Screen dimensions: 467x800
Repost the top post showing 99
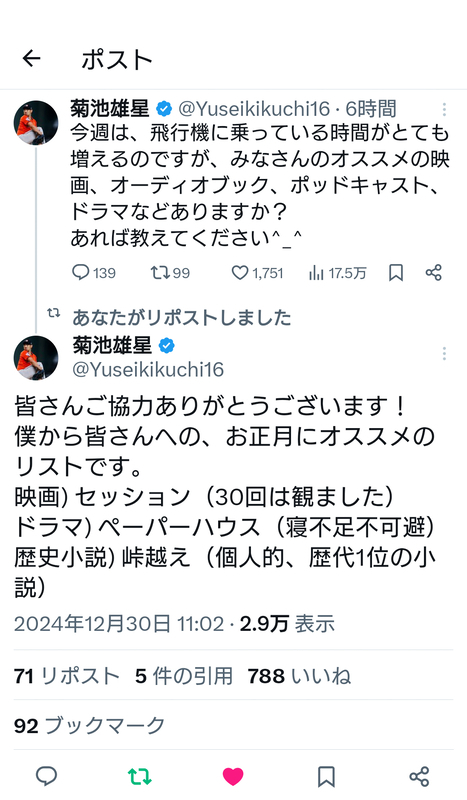coord(170,273)
